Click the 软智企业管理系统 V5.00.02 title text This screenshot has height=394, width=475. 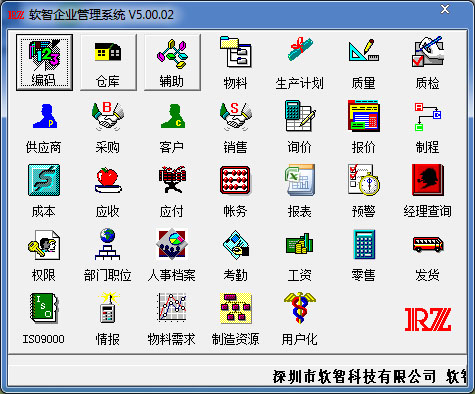point(101,15)
